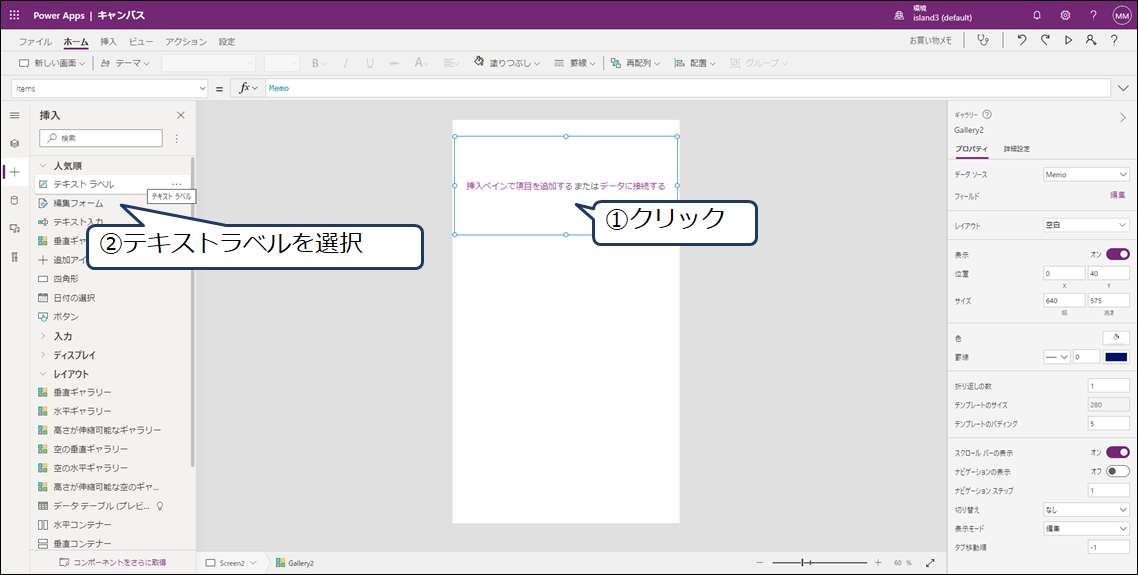Image resolution: width=1138 pixels, height=575 pixels.
Task: Click データに接続する link in gallery
Action: click(633, 187)
